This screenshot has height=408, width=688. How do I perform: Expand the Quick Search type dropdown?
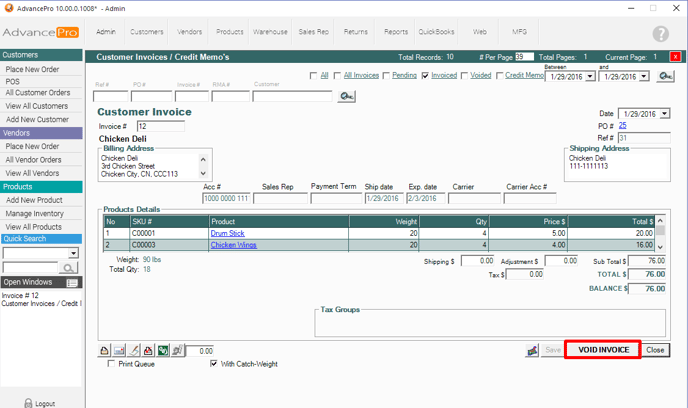(74, 254)
